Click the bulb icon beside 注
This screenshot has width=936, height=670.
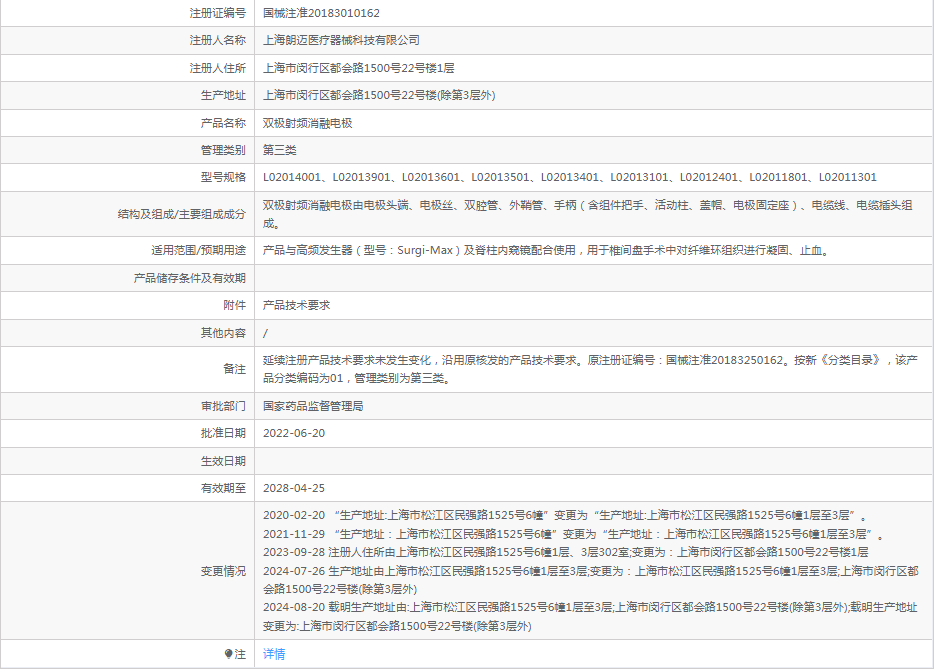click(228, 654)
